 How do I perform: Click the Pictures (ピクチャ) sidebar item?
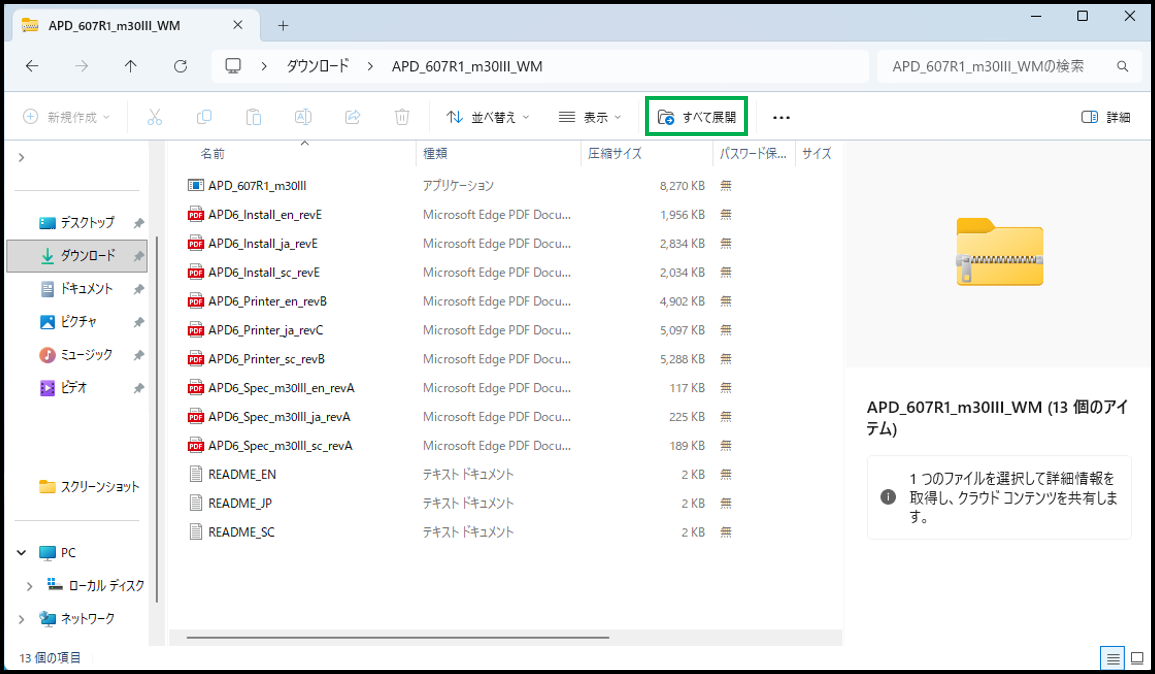pos(78,322)
